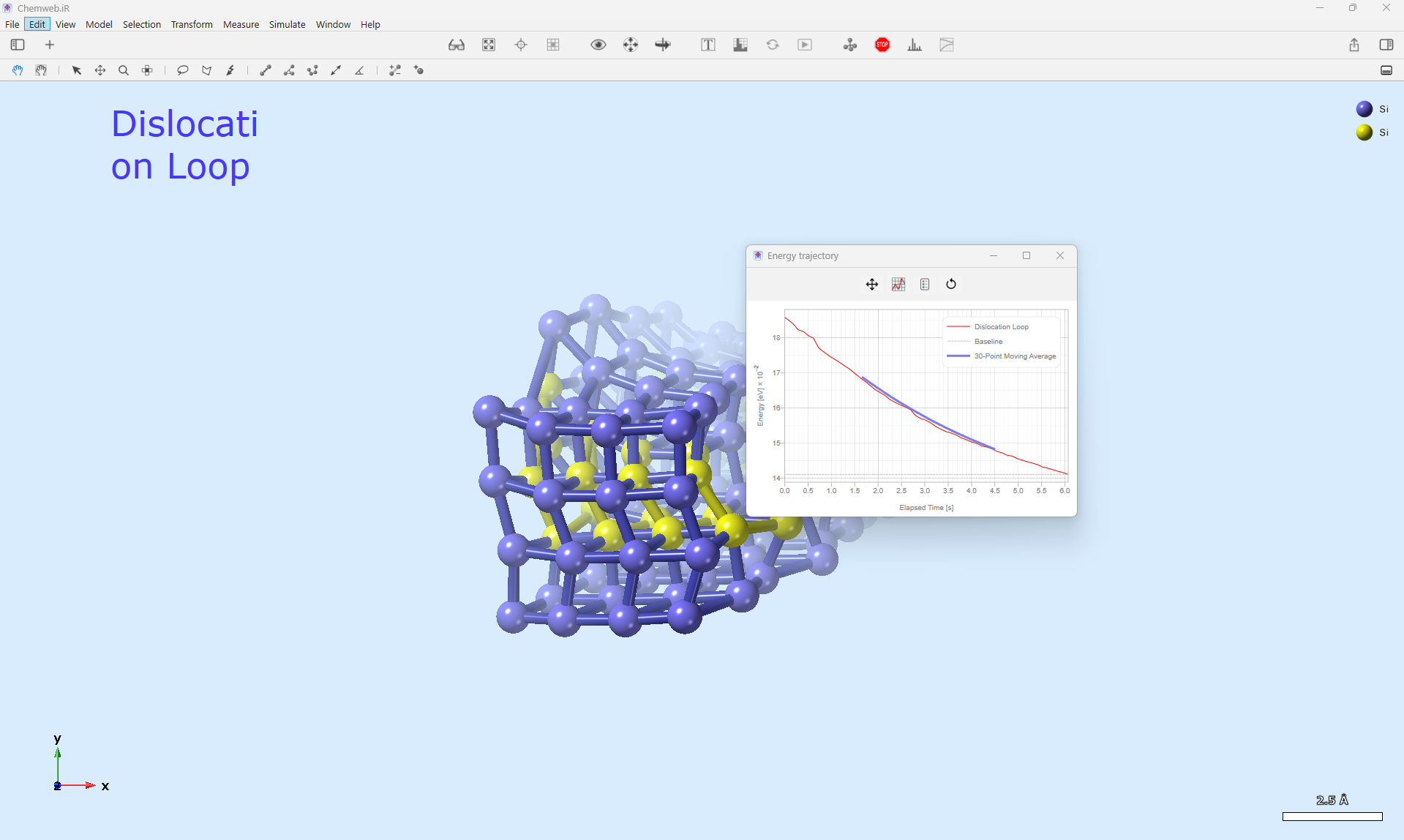The height and width of the screenshot is (840, 1404).
Task: Click the purple Si atom legend swatch
Action: [1364, 109]
